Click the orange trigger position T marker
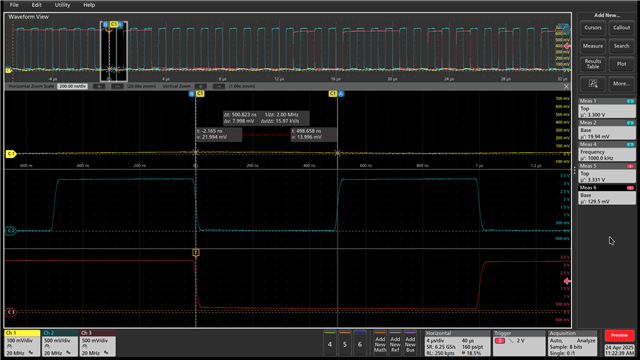This screenshot has width=640, height=360. coord(196,253)
